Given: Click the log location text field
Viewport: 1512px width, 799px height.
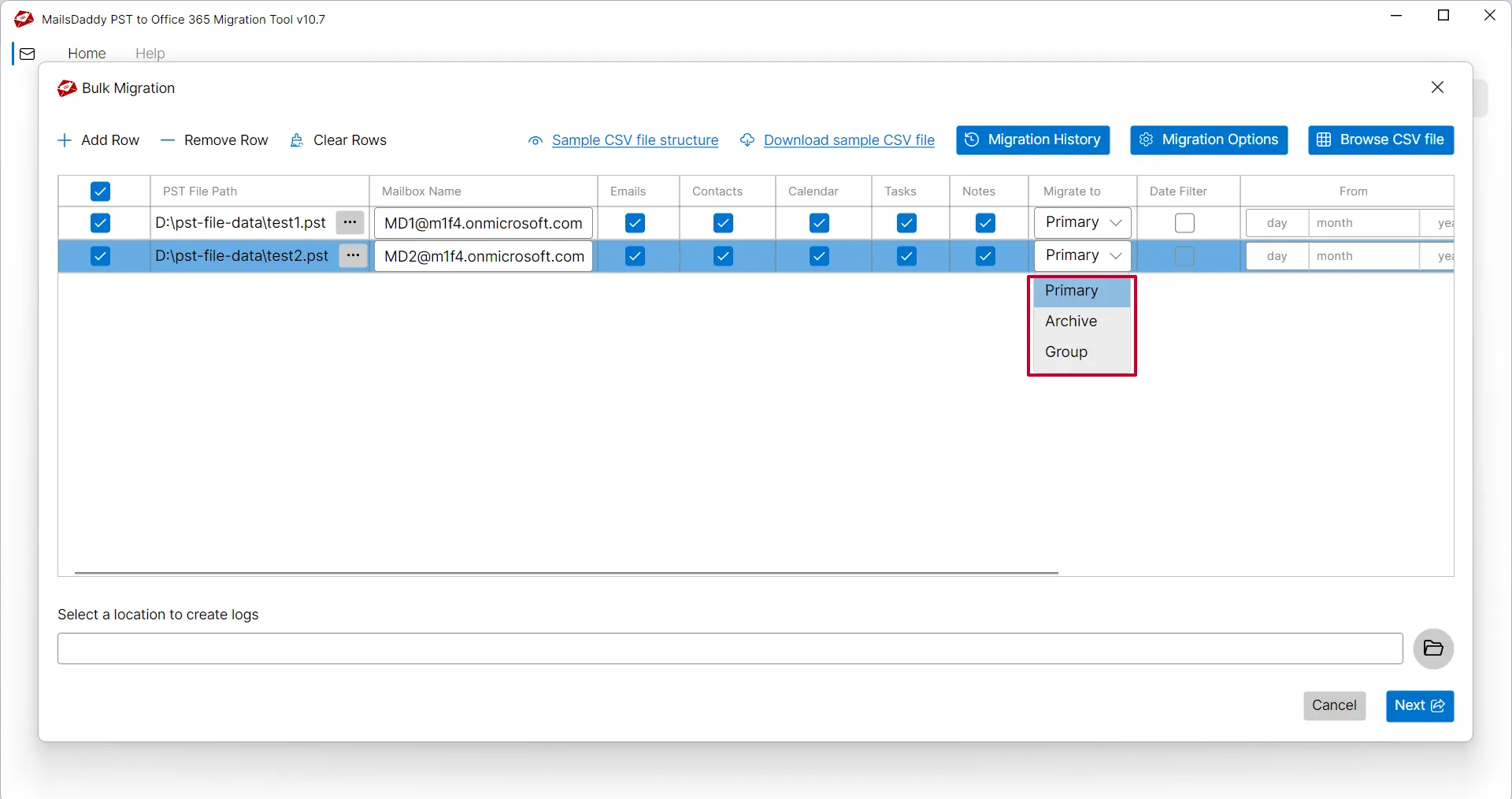Looking at the screenshot, I should pyautogui.click(x=729, y=648).
